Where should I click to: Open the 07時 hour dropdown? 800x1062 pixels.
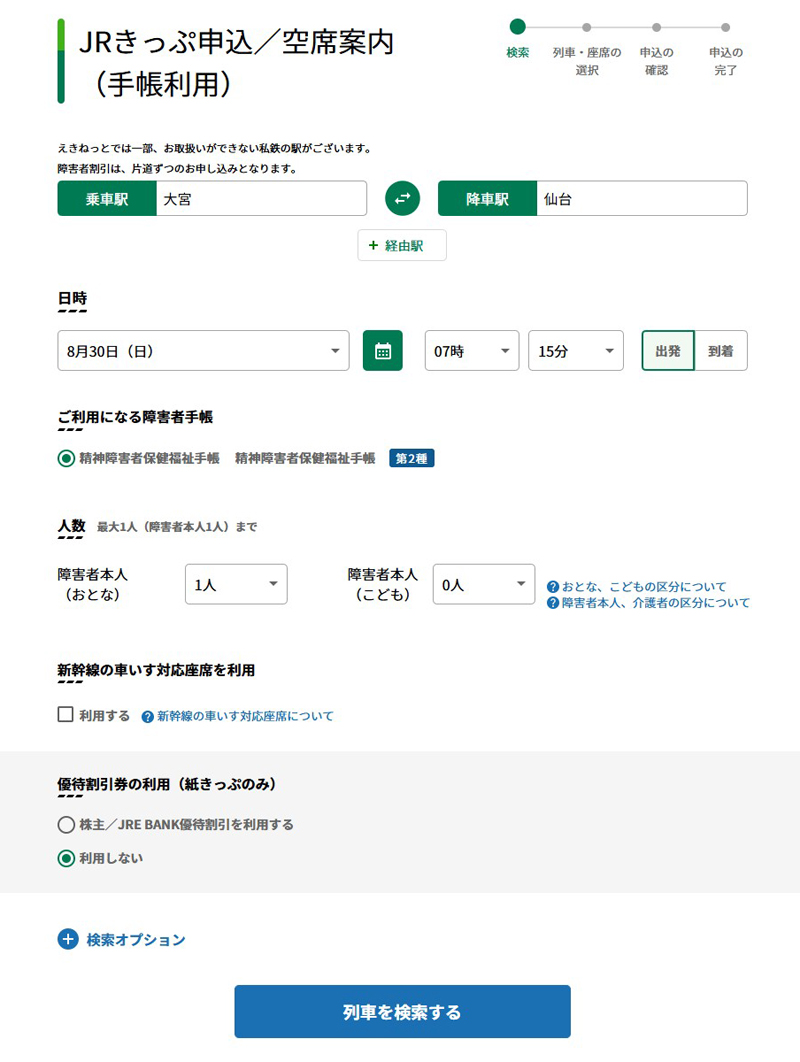[x=471, y=351]
